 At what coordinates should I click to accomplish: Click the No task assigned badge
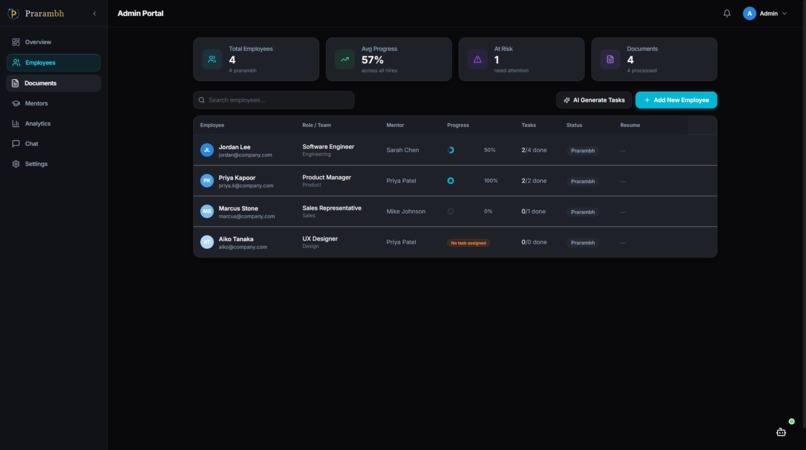[468, 243]
